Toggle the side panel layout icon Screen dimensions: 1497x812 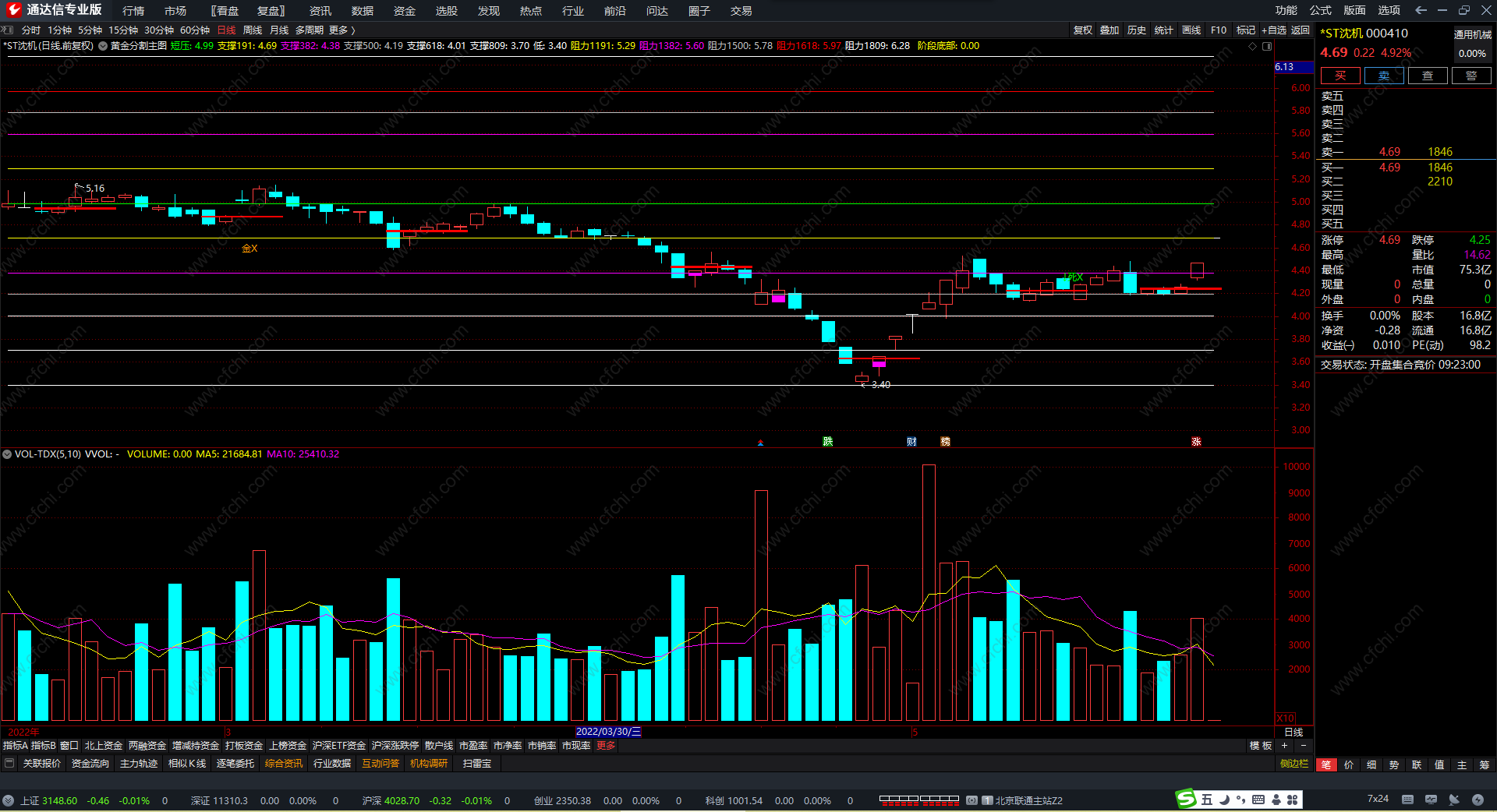[1267, 46]
